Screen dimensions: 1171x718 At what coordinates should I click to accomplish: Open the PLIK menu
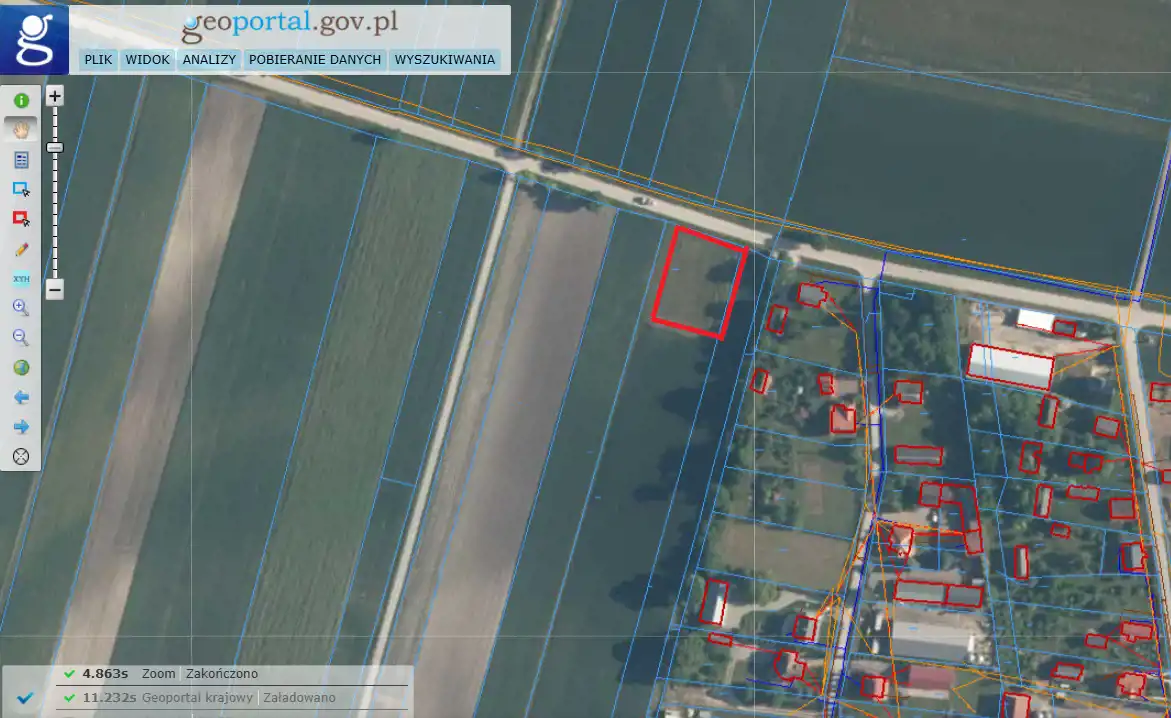[x=98, y=60]
